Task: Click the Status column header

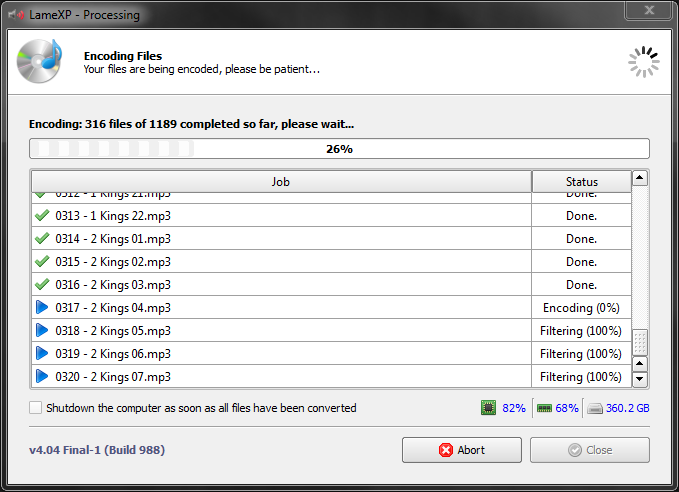Action: 582,181
